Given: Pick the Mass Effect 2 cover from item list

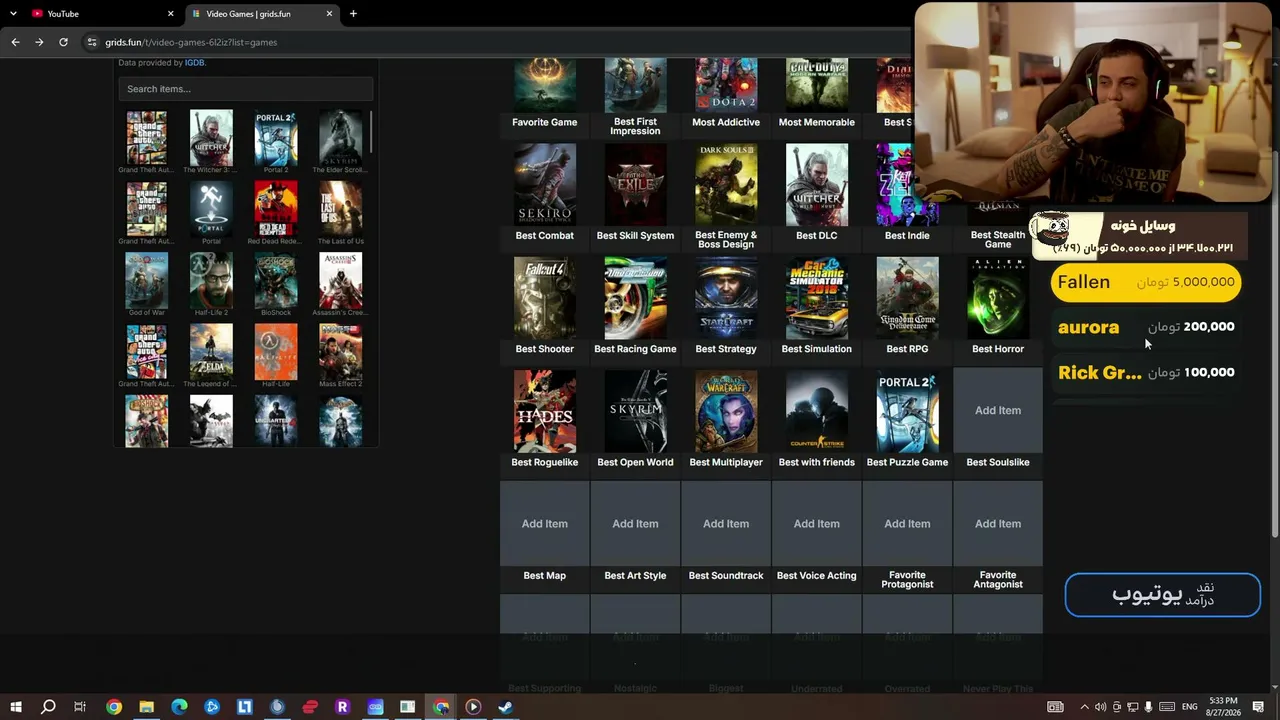Looking at the screenshot, I should (340, 352).
